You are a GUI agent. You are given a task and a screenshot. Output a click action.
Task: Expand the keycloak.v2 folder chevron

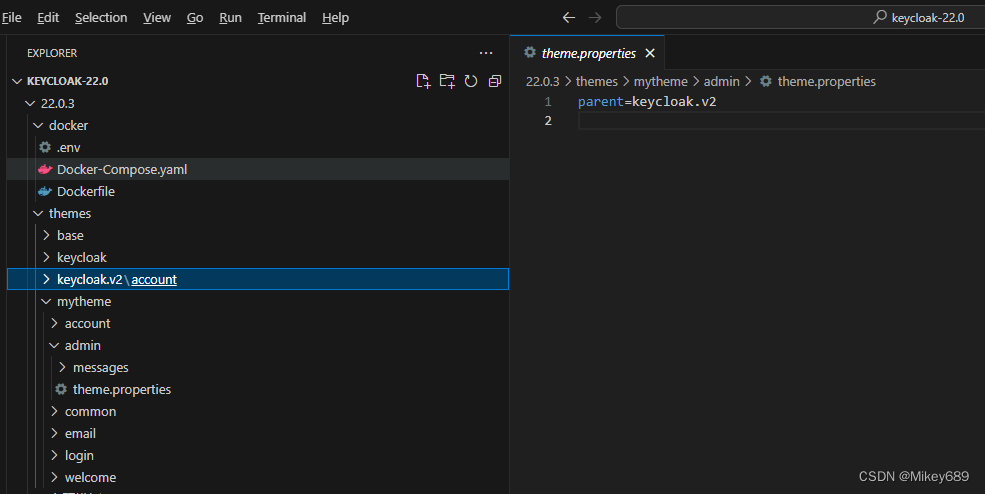coord(46,279)
